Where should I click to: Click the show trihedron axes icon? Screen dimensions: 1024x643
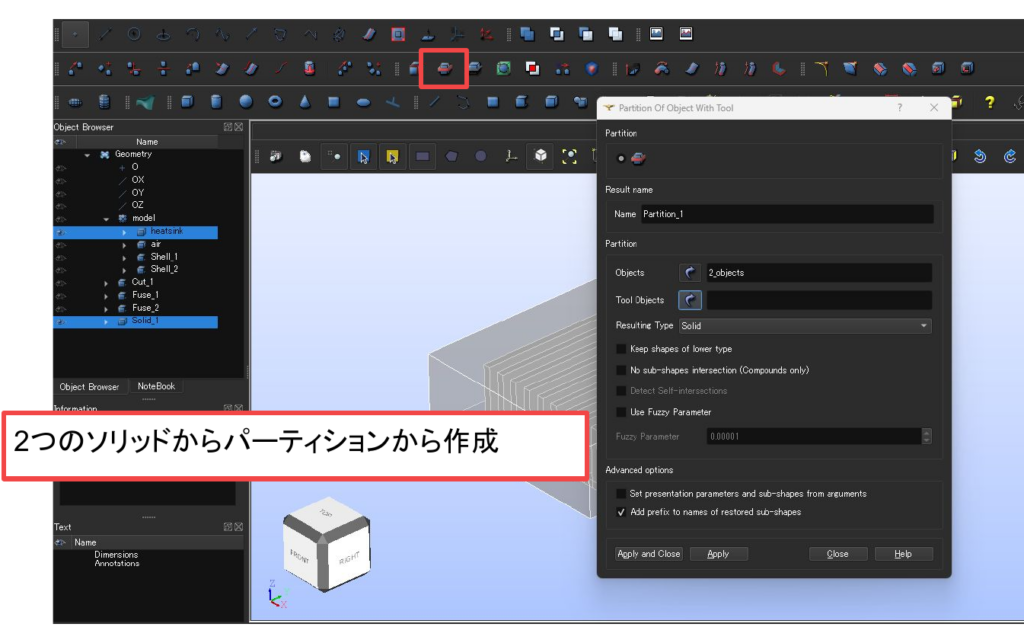point(510,156)
